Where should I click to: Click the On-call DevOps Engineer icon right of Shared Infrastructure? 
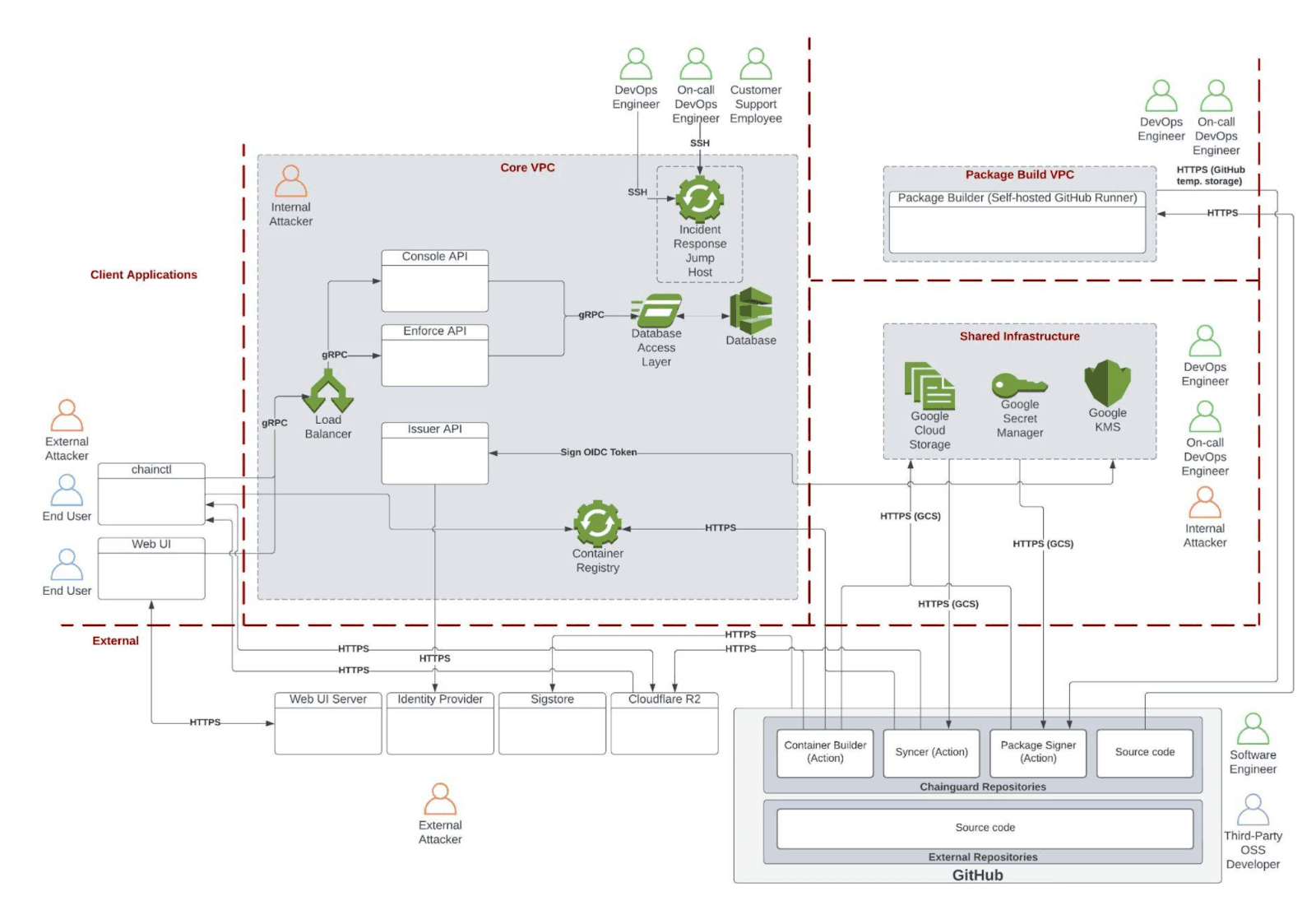click(1204, 416)
